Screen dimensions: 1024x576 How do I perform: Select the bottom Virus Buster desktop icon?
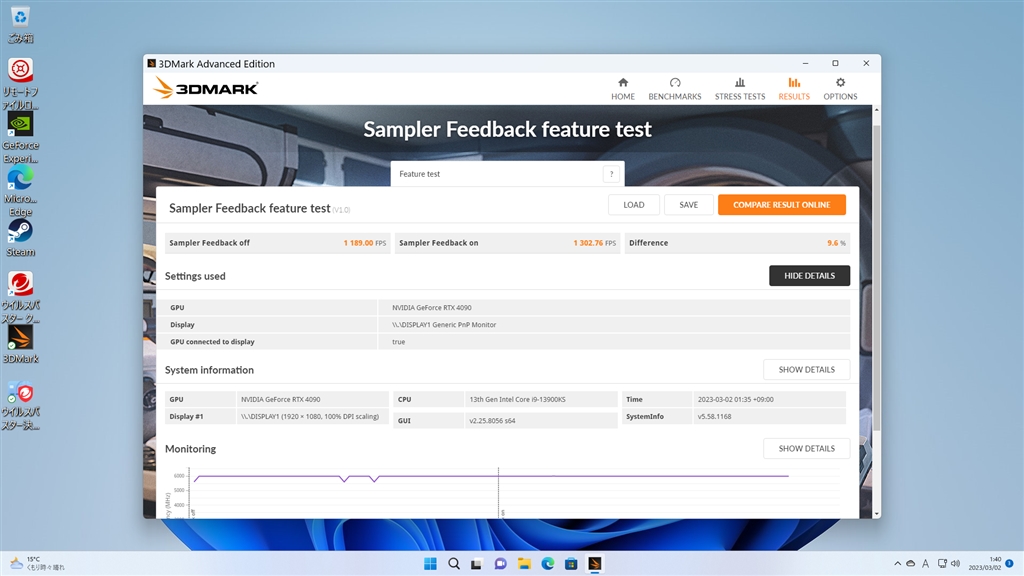(20, 405)
